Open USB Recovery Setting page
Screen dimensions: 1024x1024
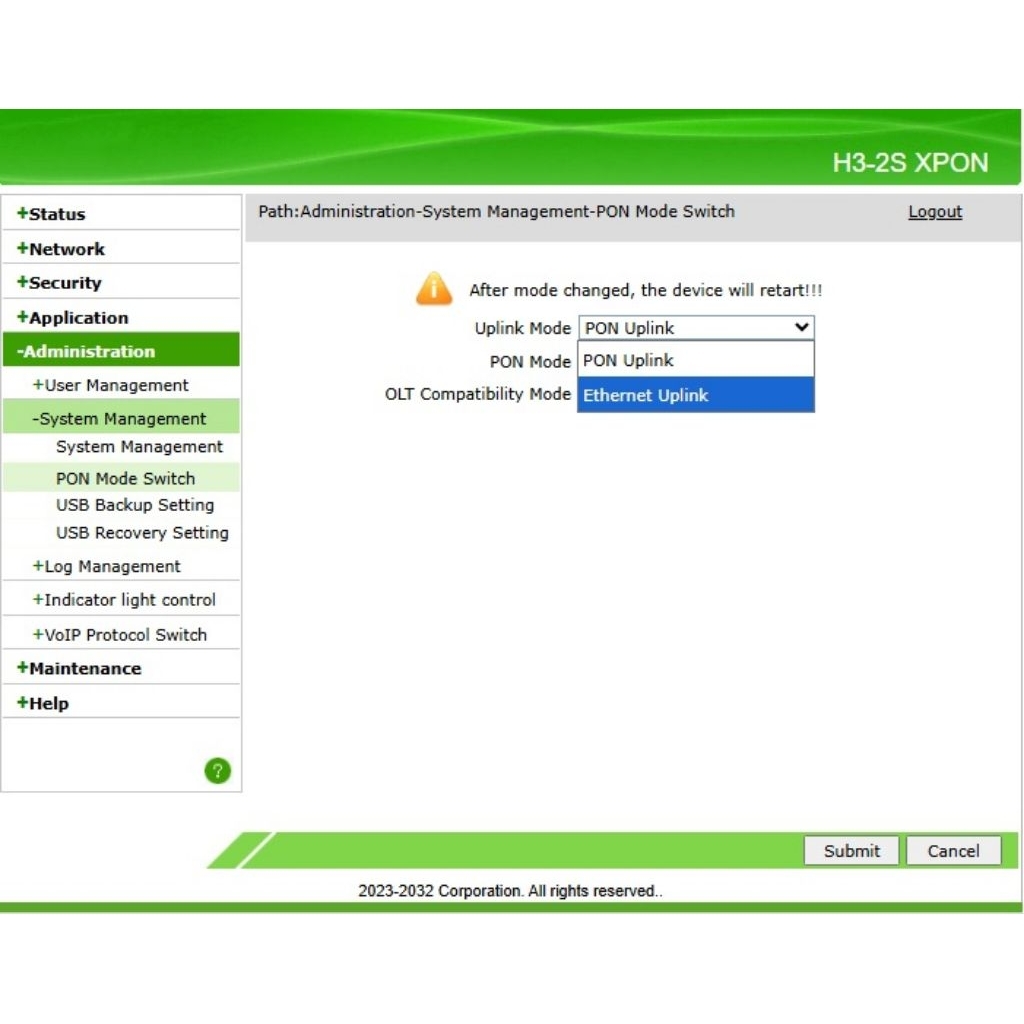tap(142, 533)
